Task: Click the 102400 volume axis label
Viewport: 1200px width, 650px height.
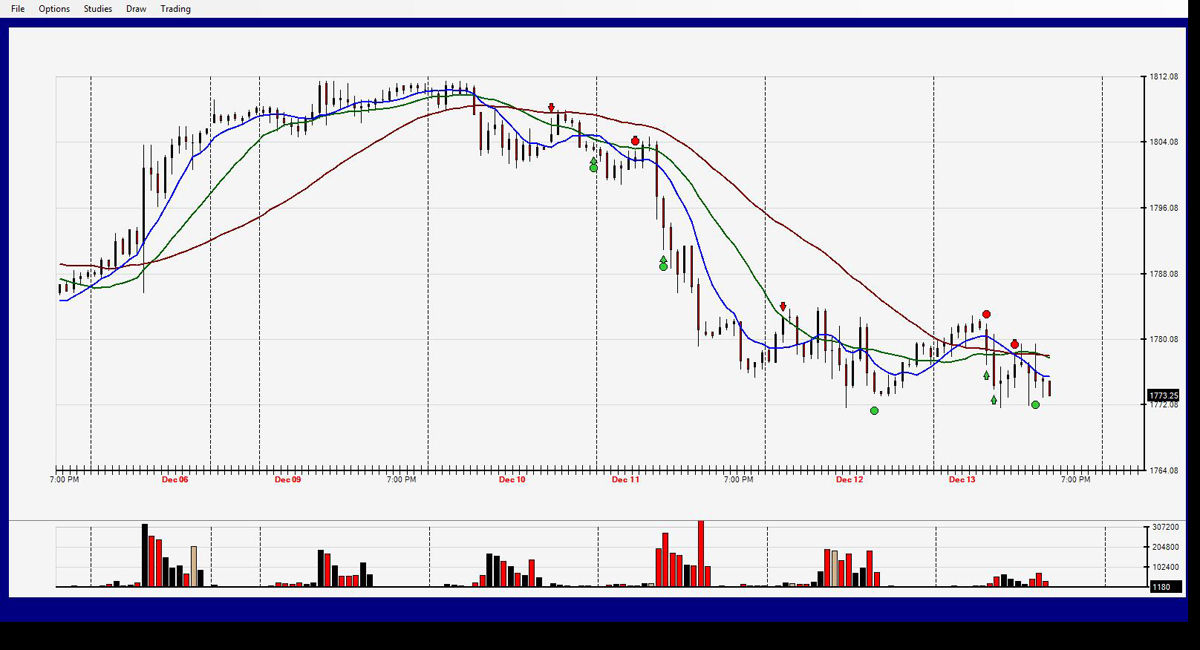Action: pos(1165,567)
